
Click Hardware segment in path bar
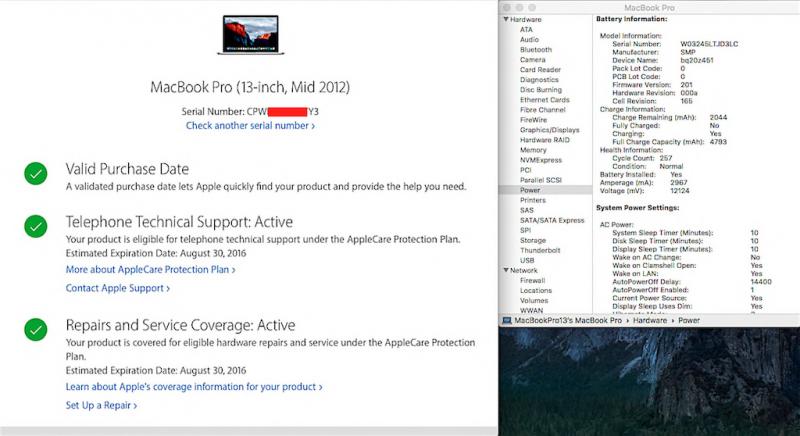point(650,321)
